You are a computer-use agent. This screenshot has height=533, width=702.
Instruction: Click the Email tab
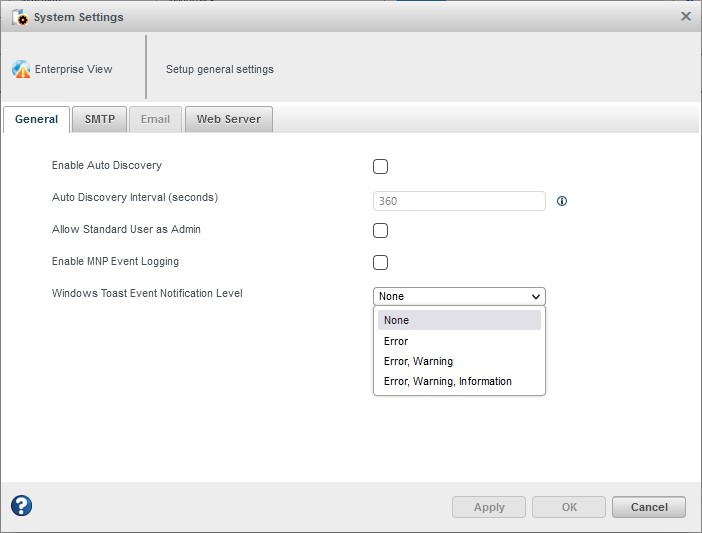click(155, 119)
